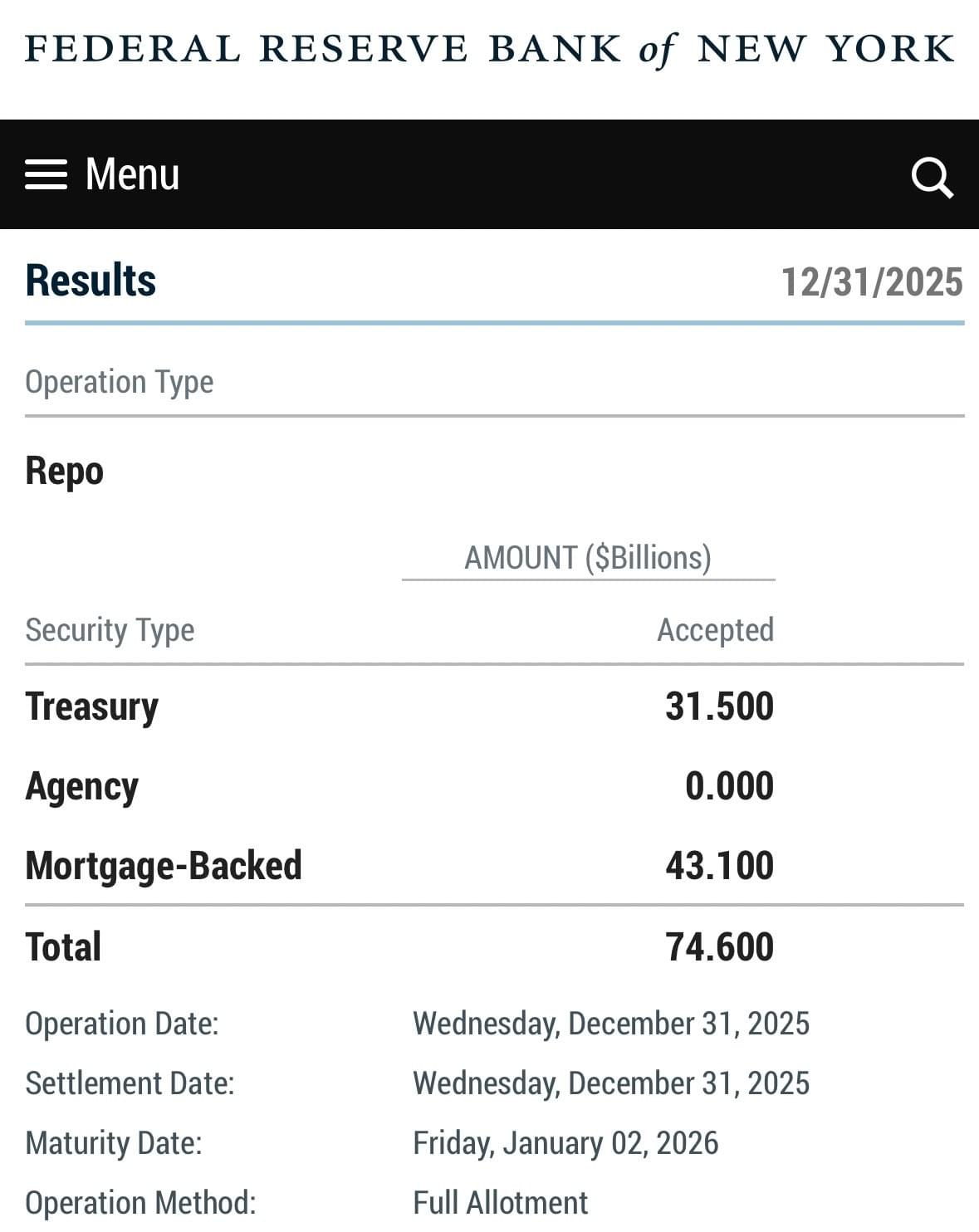The image size is (979, 1232).
Task: Click the Menu label text
Action: click(132, 174)
